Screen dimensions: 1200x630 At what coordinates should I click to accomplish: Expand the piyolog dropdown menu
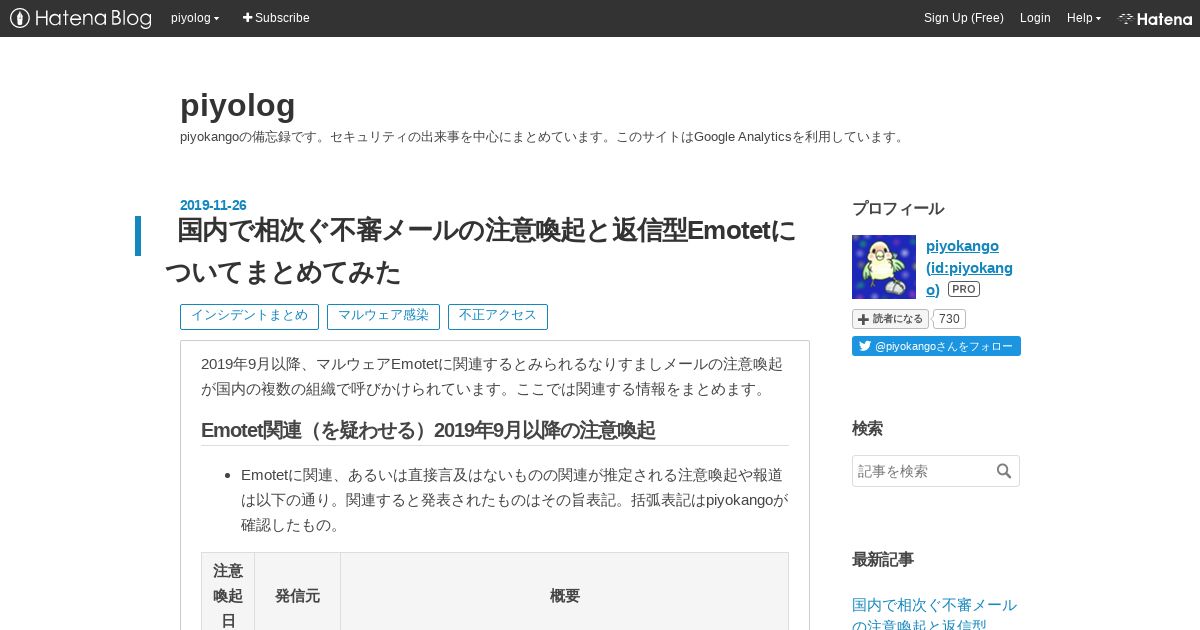pos(195,18)
